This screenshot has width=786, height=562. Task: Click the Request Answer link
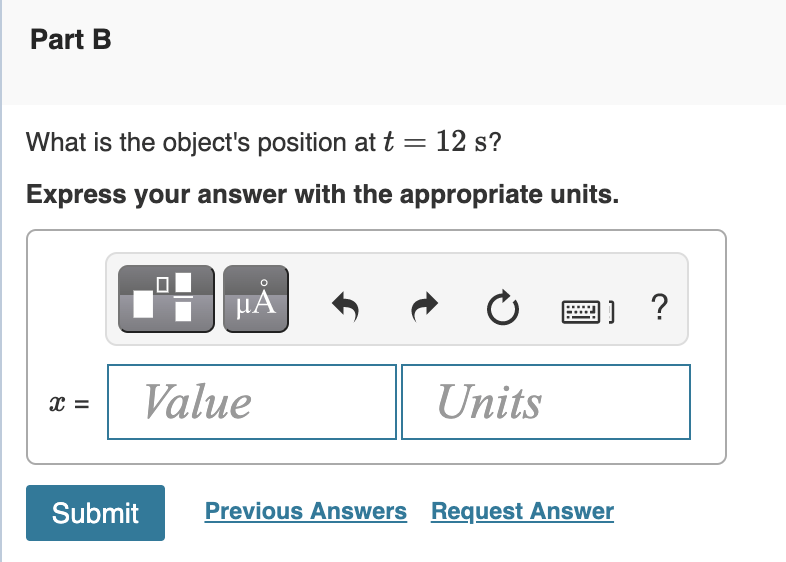click(x=522, y=512)
